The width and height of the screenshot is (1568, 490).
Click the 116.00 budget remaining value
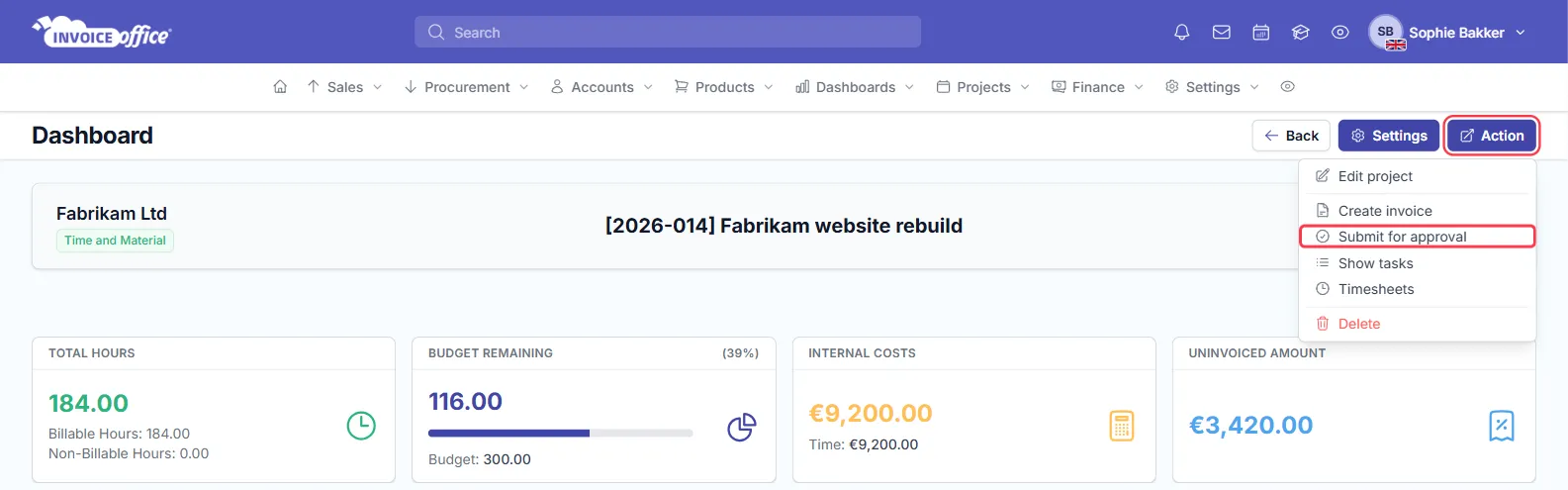pyautogui.click(x=465, y=402)
